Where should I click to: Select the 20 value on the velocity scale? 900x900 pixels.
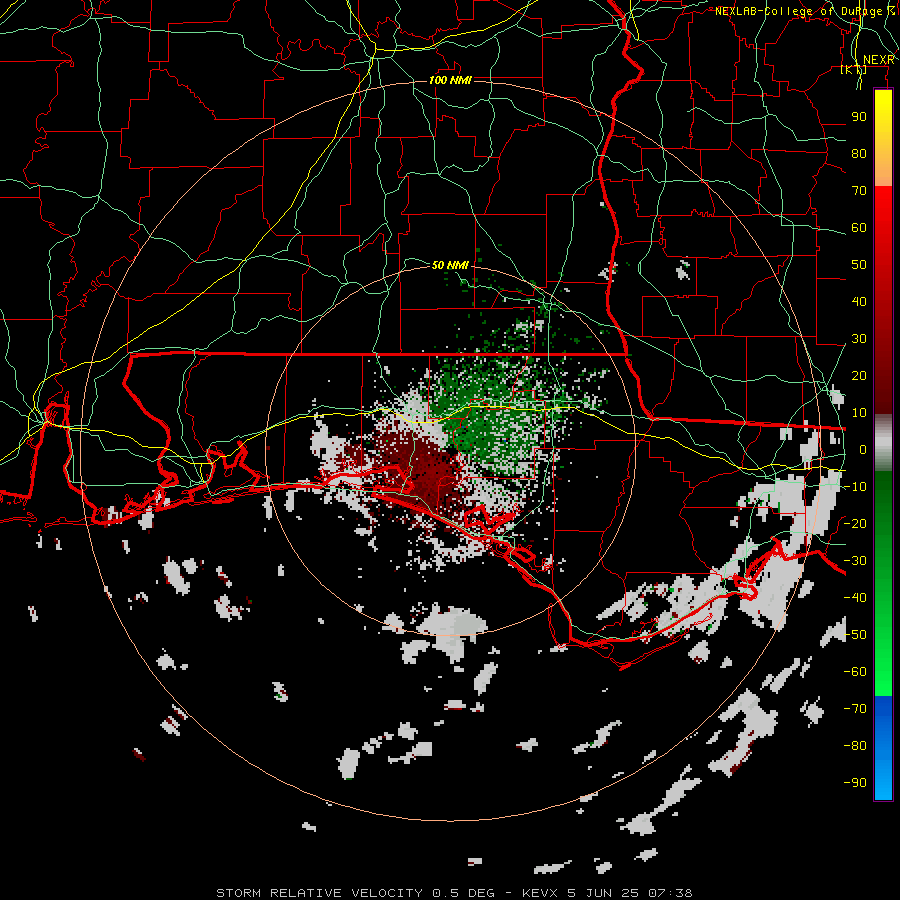[859, 375]
